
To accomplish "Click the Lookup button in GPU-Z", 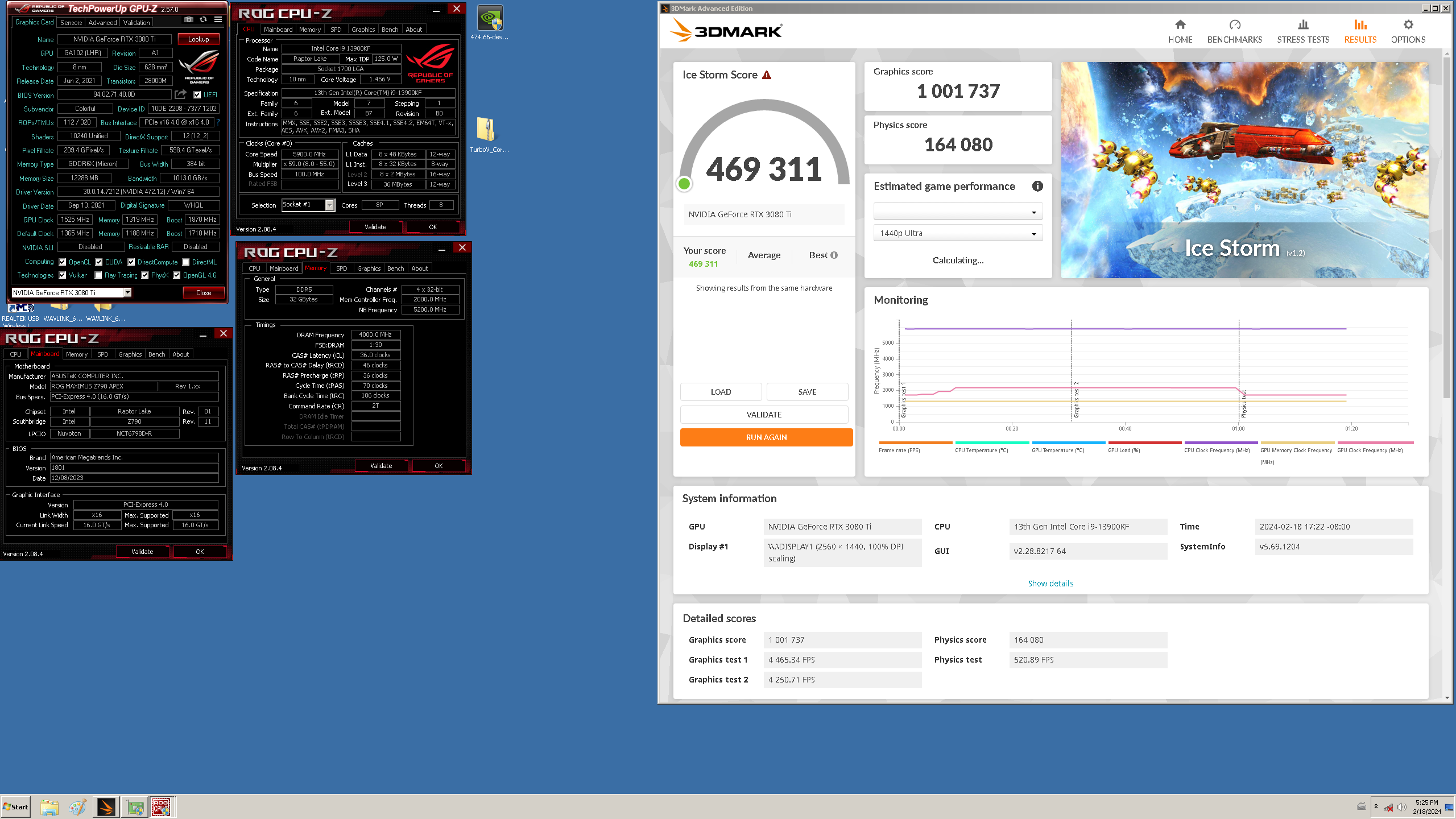I will (198, 39).
